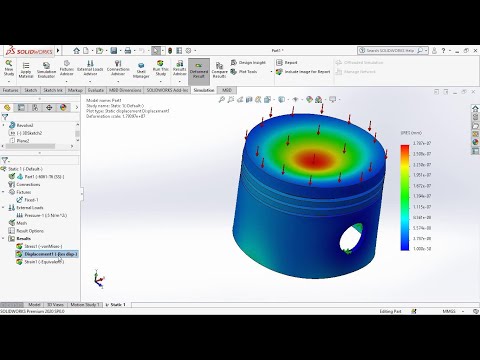Click the Zoom to Area icon
Viewport: 480px width, 360px height.
(x=231, y=99)
